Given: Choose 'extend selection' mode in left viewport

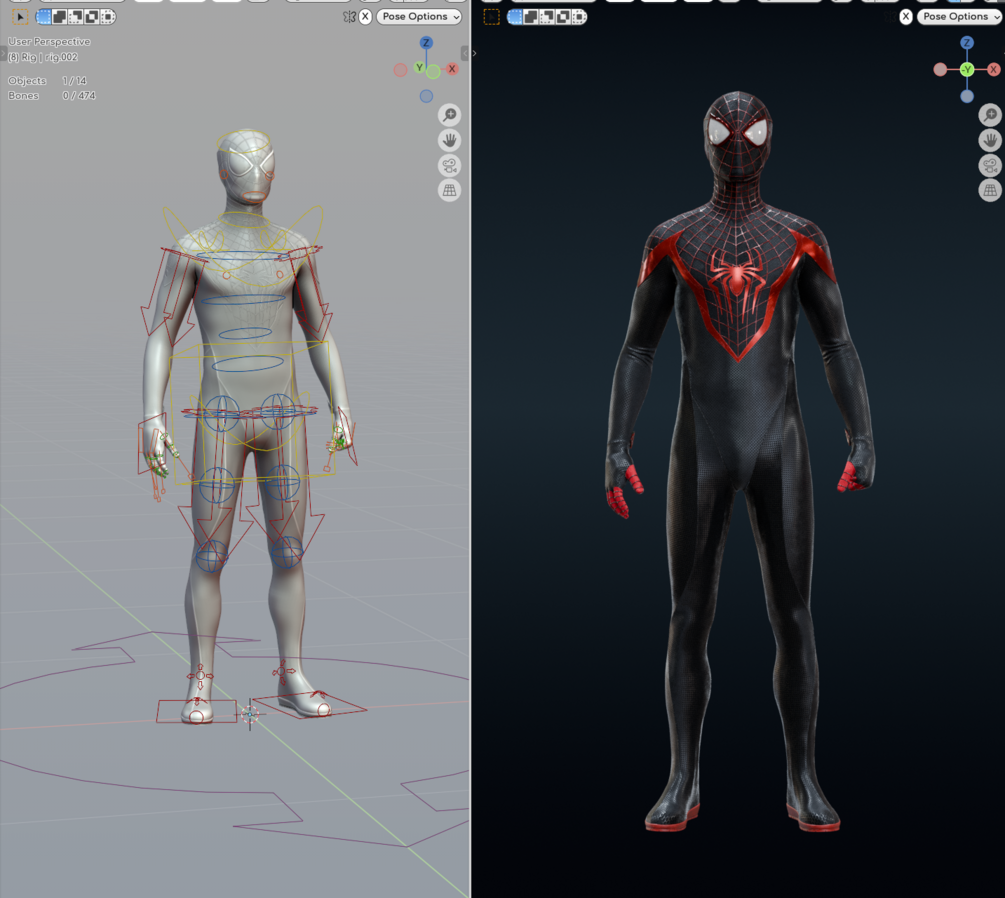Looking at the screenshot, I should 60,17.
